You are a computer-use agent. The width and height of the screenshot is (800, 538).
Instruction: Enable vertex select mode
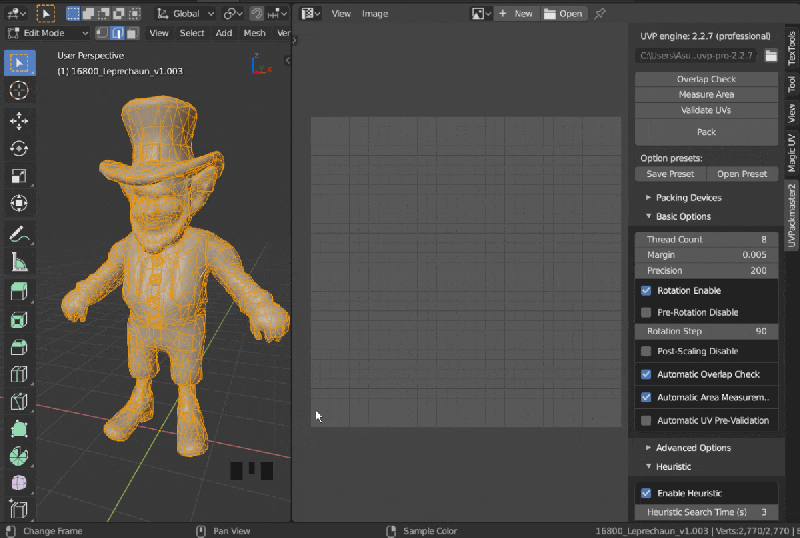click(x=102, y=33)
